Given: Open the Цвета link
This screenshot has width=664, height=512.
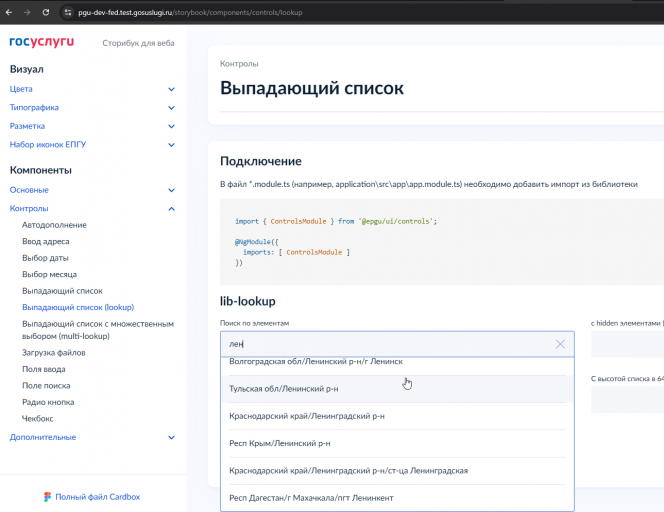Looking at the screenshot, I should tap(21, 89).
